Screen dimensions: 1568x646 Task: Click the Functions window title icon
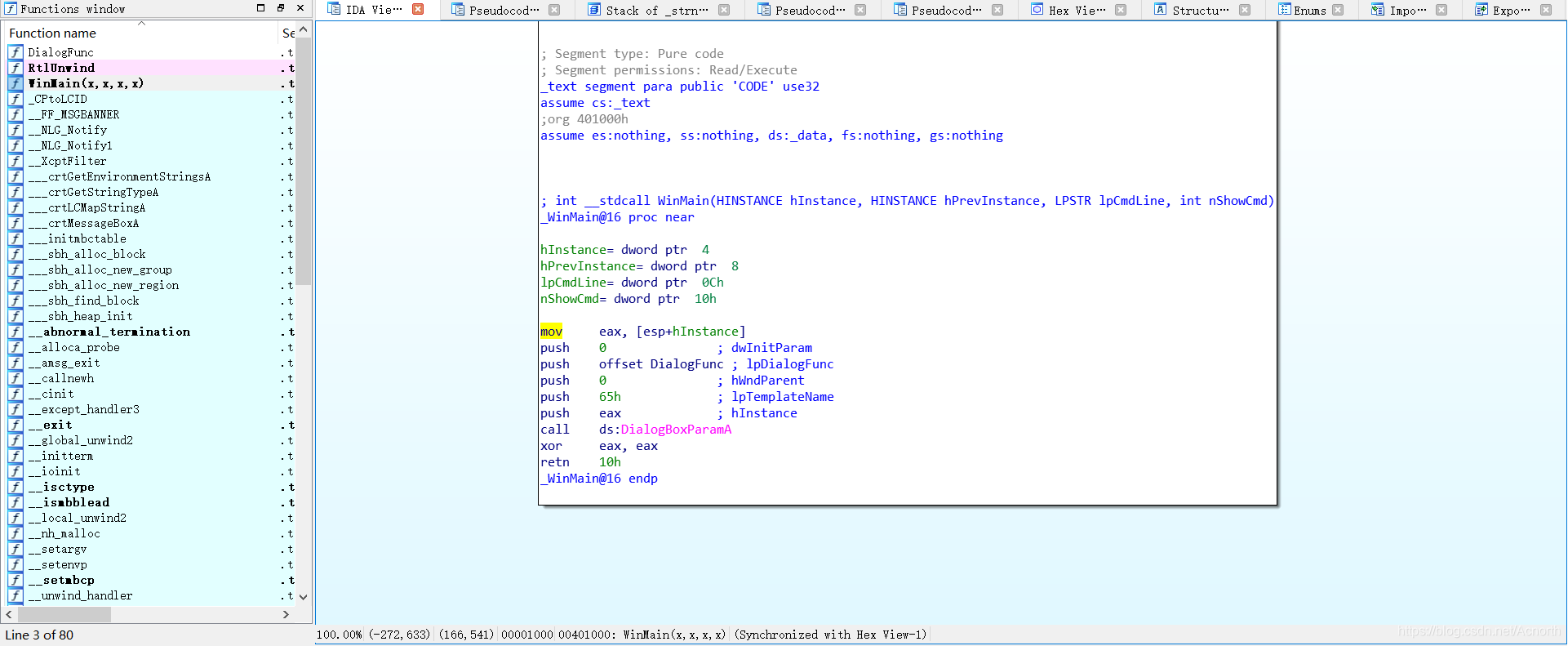click(x=11, y=8)
